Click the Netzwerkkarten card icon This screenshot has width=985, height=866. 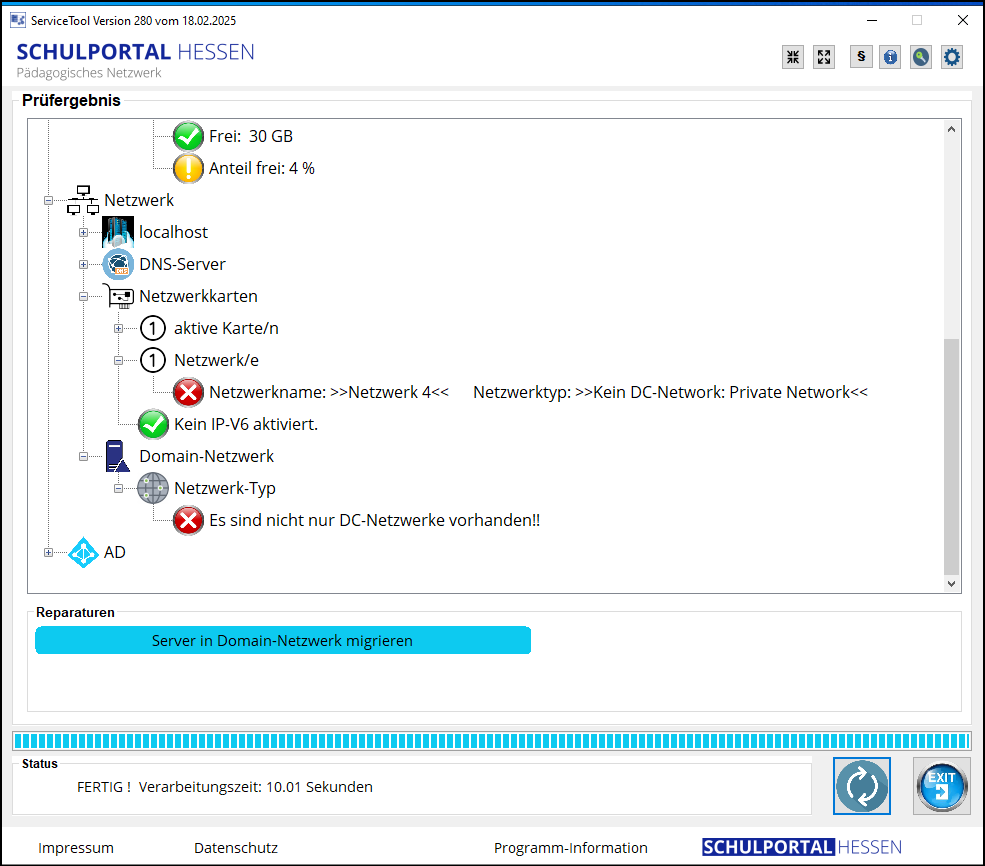(118, 296)
